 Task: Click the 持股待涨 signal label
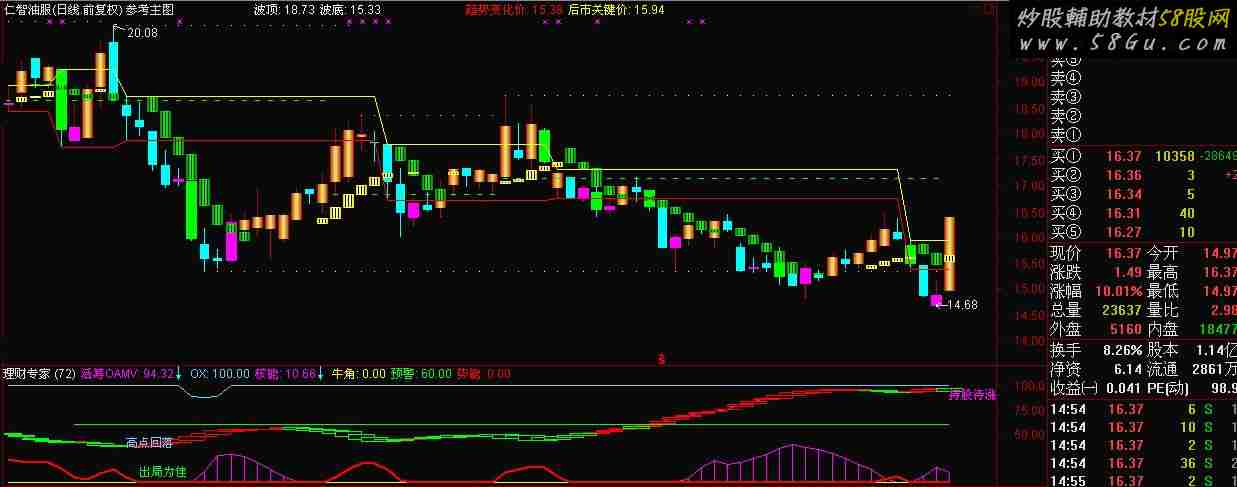coord(972,395)
